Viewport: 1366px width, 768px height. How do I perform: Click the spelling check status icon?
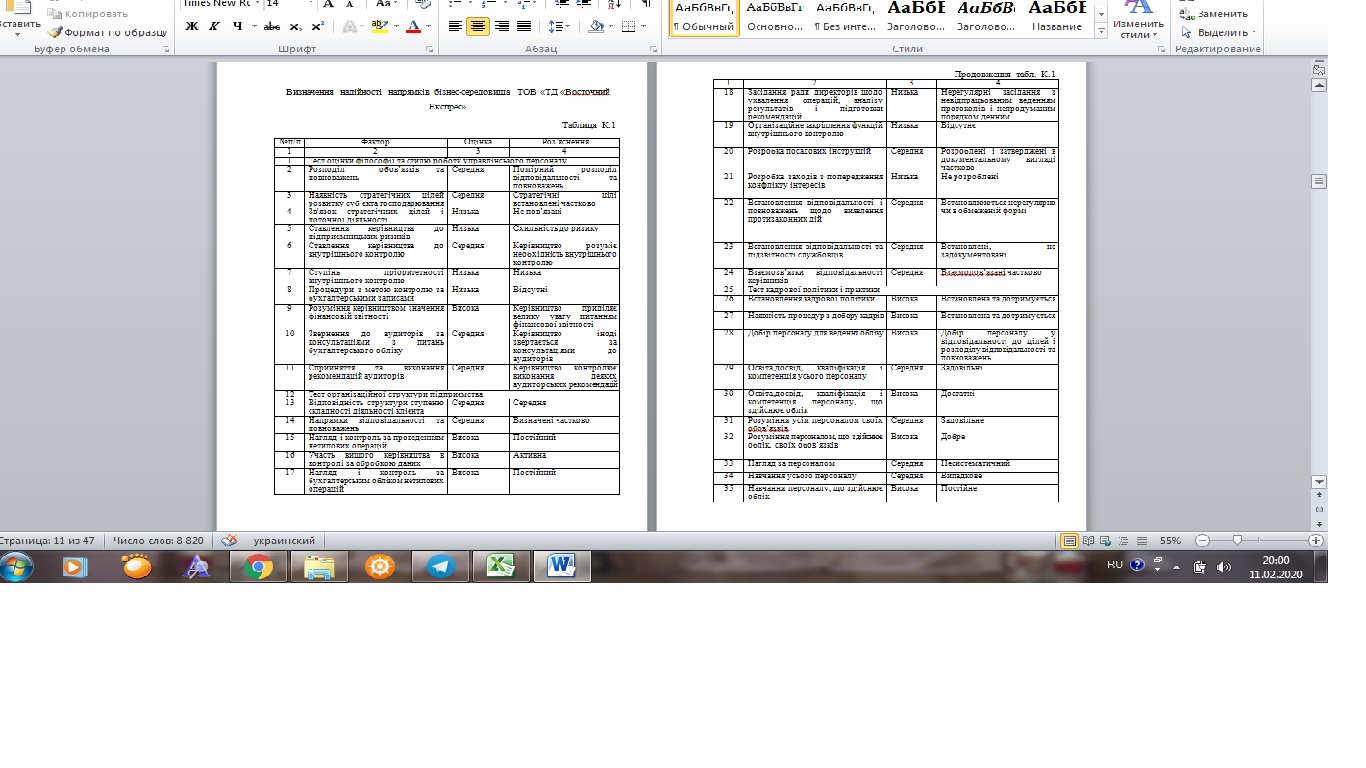230,540
